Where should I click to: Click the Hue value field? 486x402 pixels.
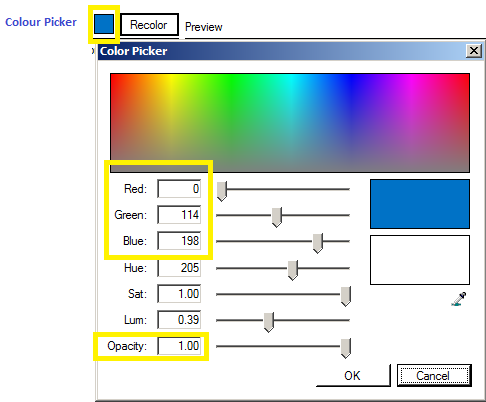[179, 268]
